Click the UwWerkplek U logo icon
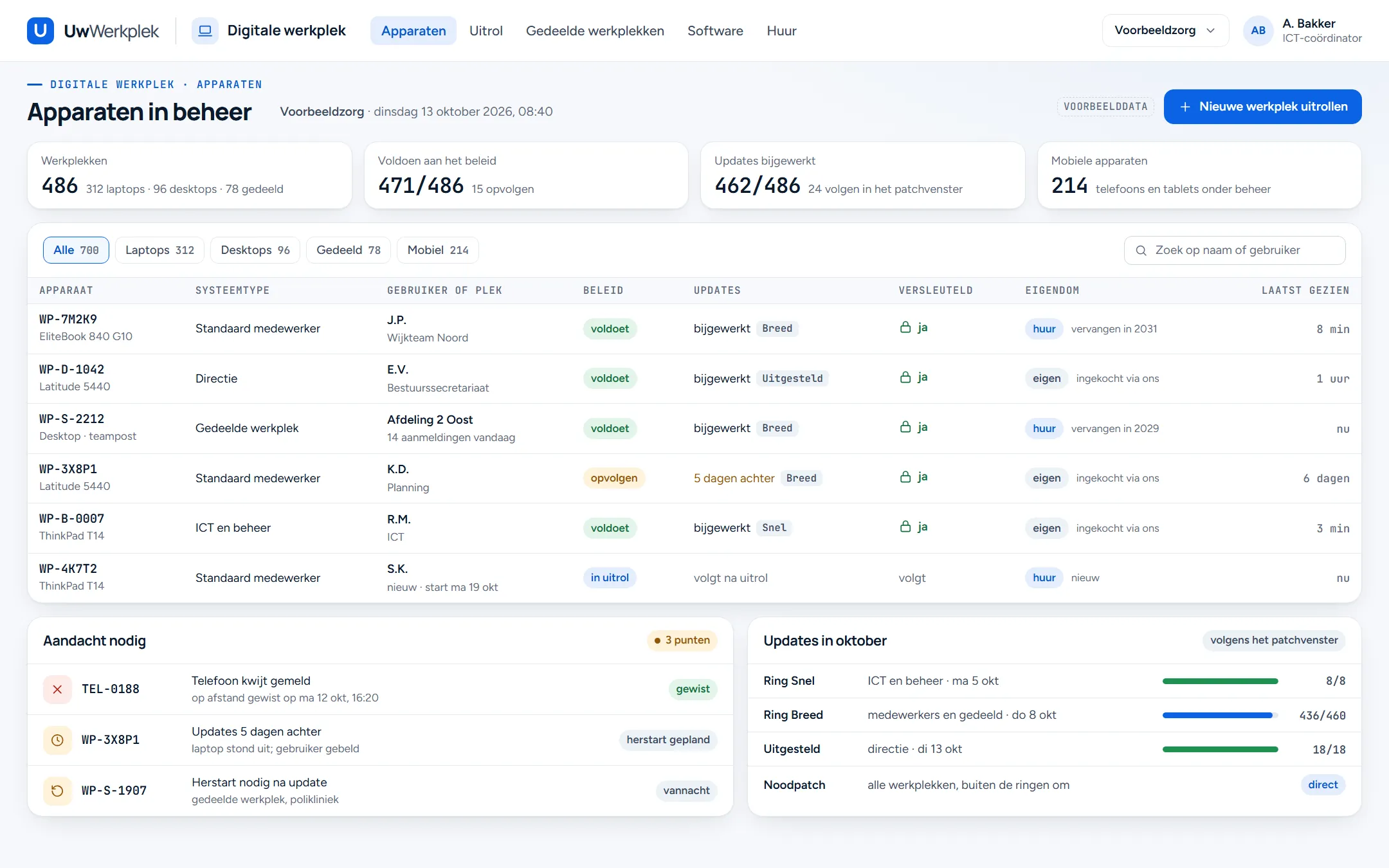 click(x=41, y=31)
